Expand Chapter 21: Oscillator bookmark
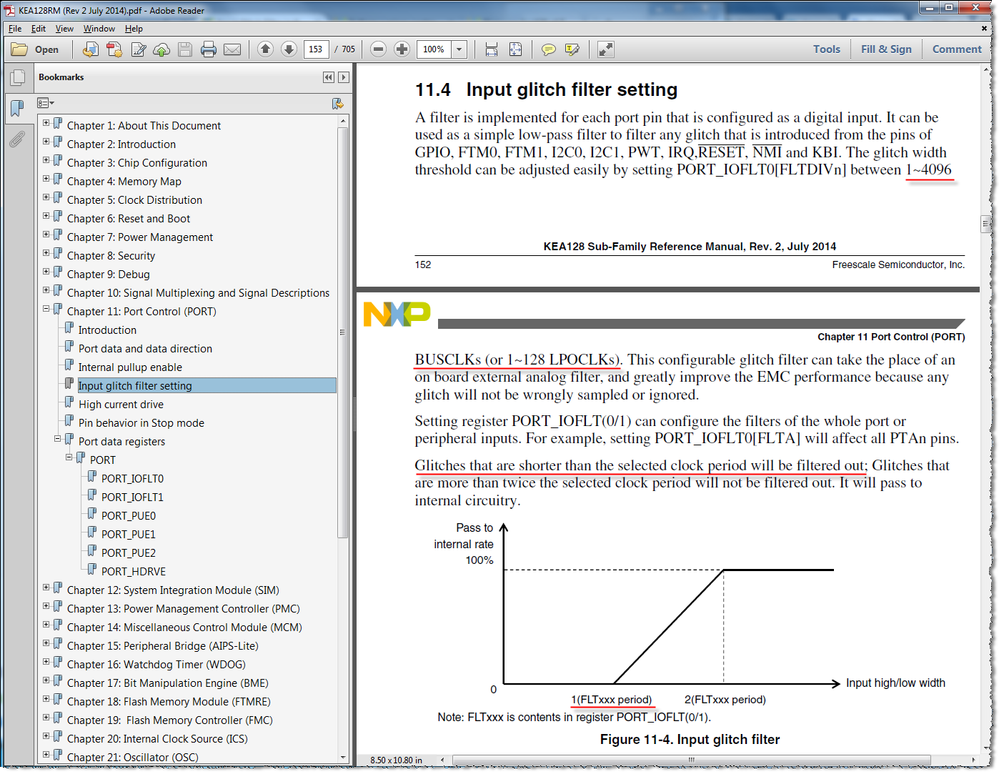This screenshot has width=999, height=772. (46, 755)
